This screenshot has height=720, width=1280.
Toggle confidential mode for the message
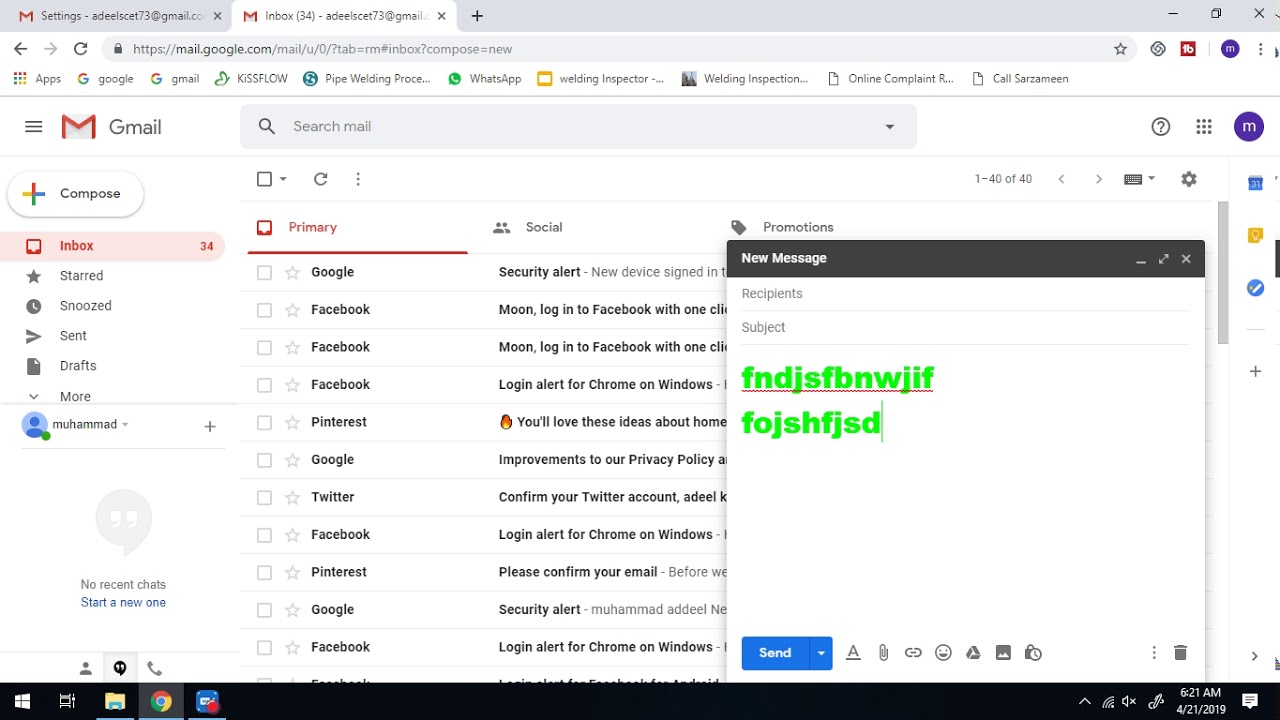[x=1033, y=653]
